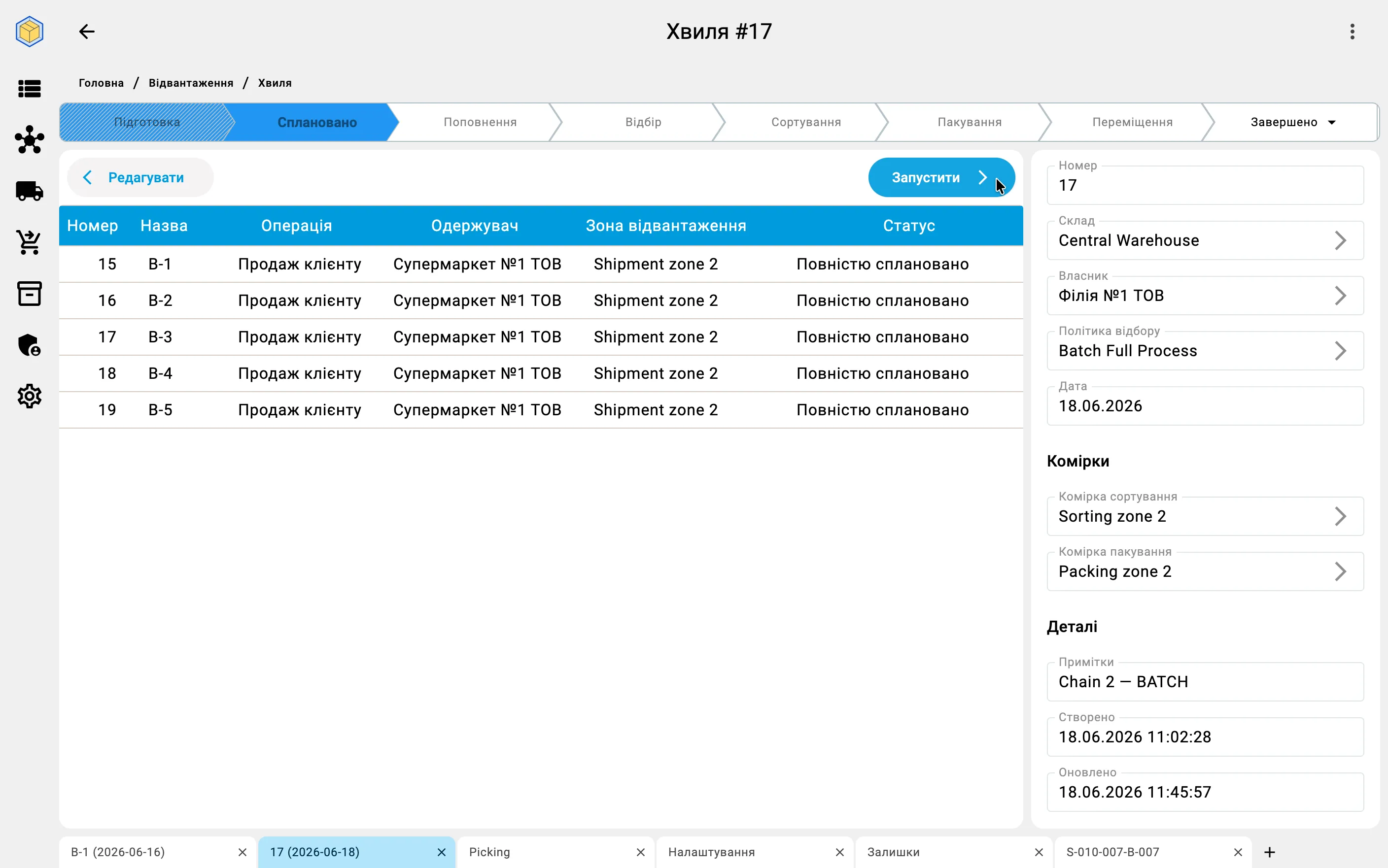Open the network hub sidebar icon

29,139
